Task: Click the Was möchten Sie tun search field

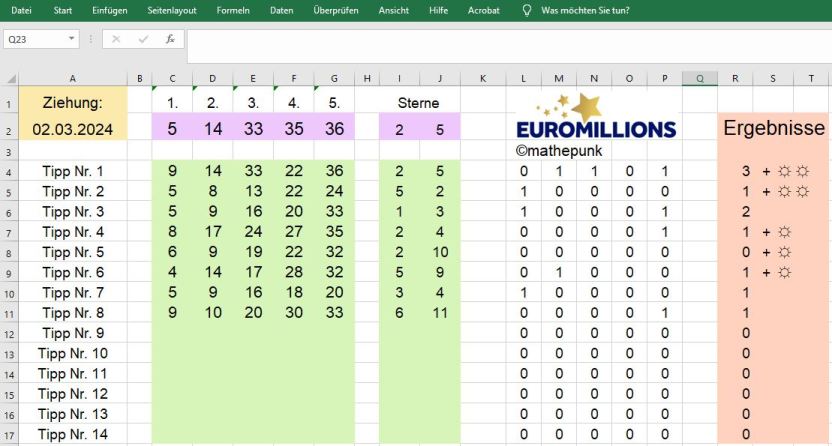Action: [x=585, y=10]
